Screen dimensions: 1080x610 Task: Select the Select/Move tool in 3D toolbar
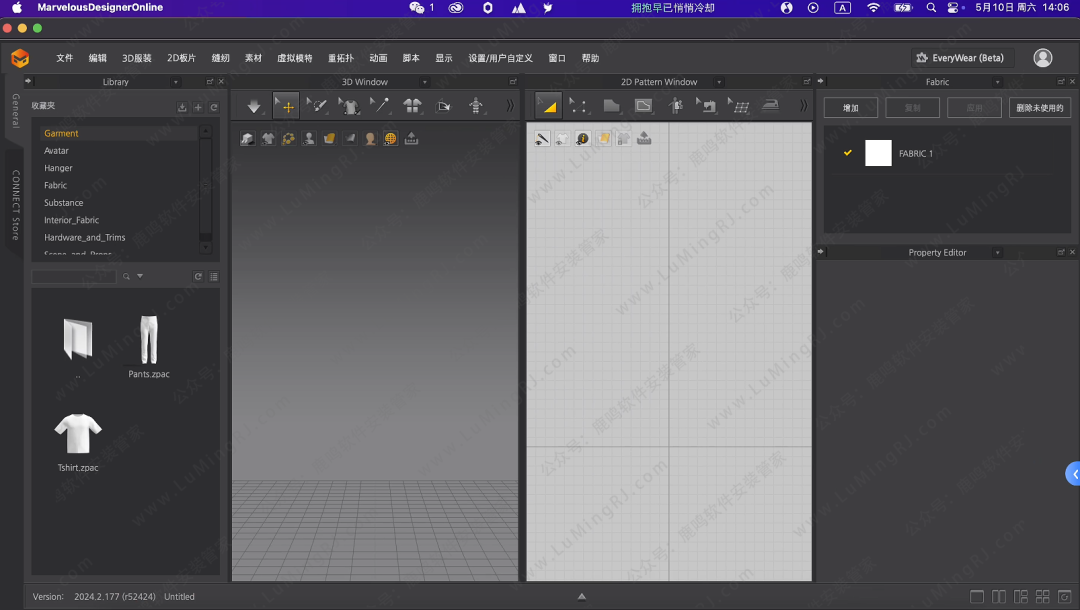click(x=286, y=106)
